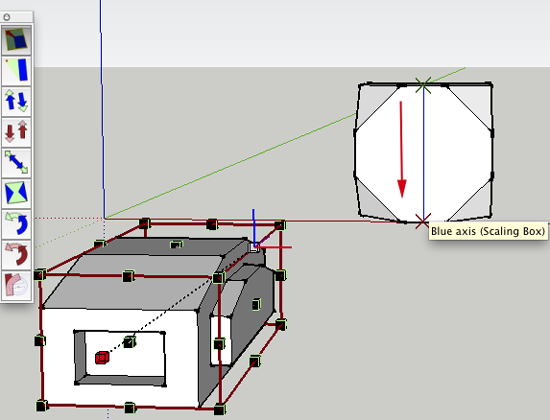Image resolution: width=550 pixels, height=420 pixels.
Task: Choose the blue up-down arrows shear tool
Action: 16,101
